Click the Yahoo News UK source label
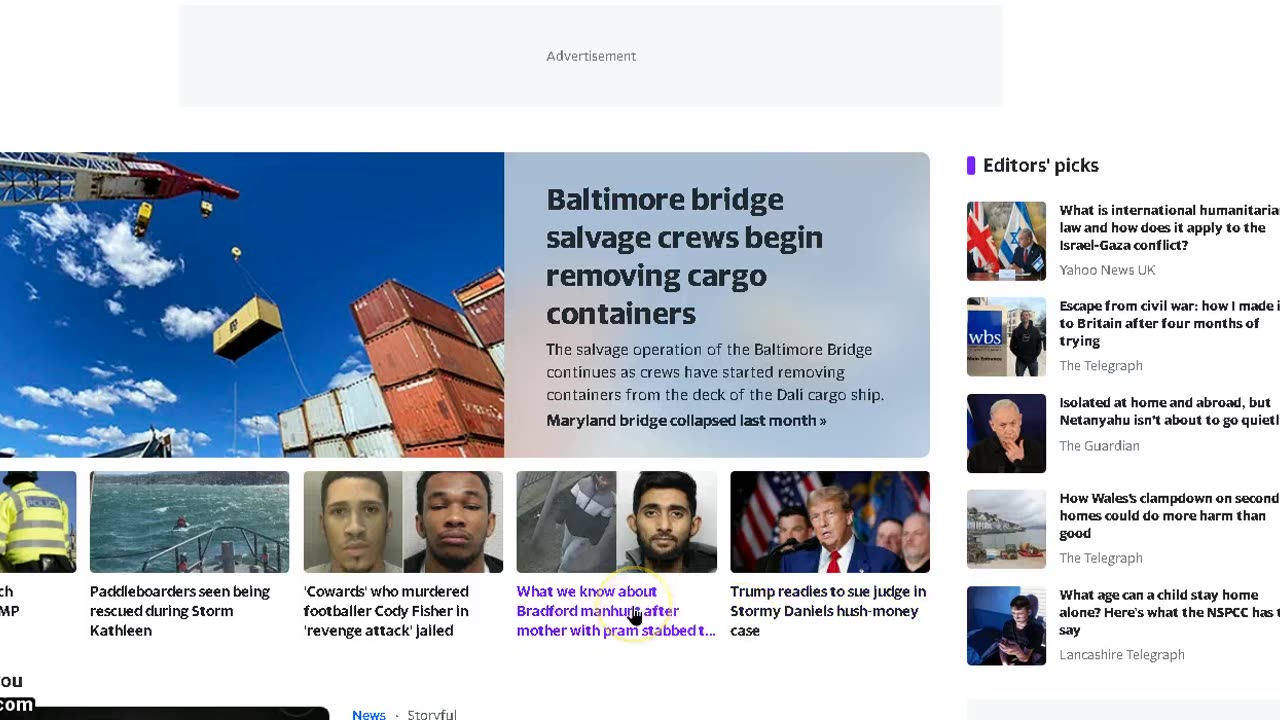This screenshot has width=1280, height=720. pos(1107,270)
